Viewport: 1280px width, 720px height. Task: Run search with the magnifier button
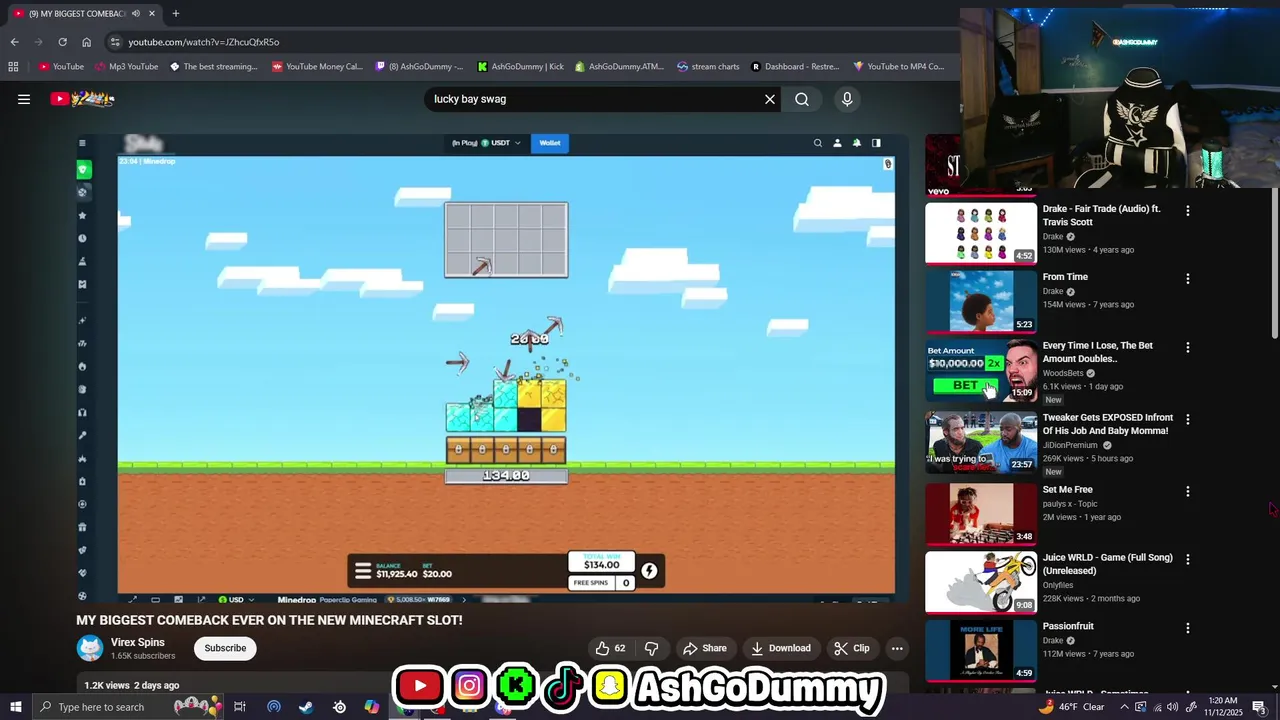802,99
